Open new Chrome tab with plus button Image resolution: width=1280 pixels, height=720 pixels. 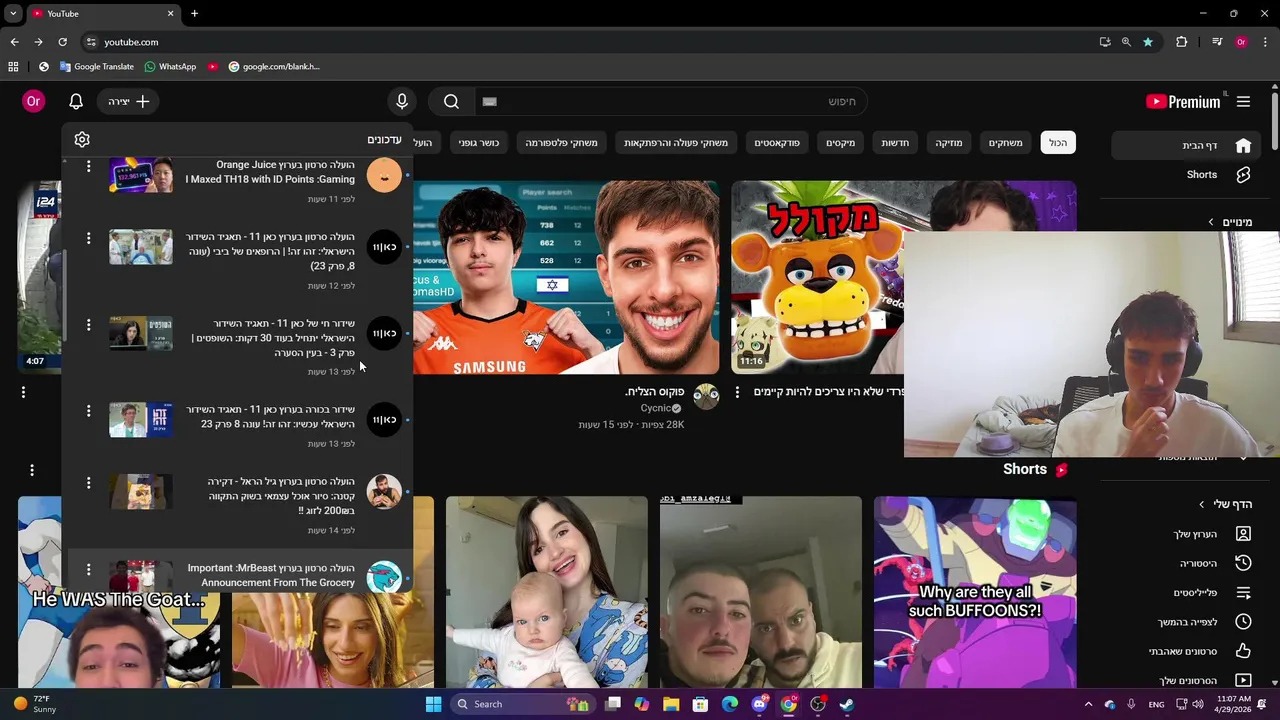(x=194, y=13)
